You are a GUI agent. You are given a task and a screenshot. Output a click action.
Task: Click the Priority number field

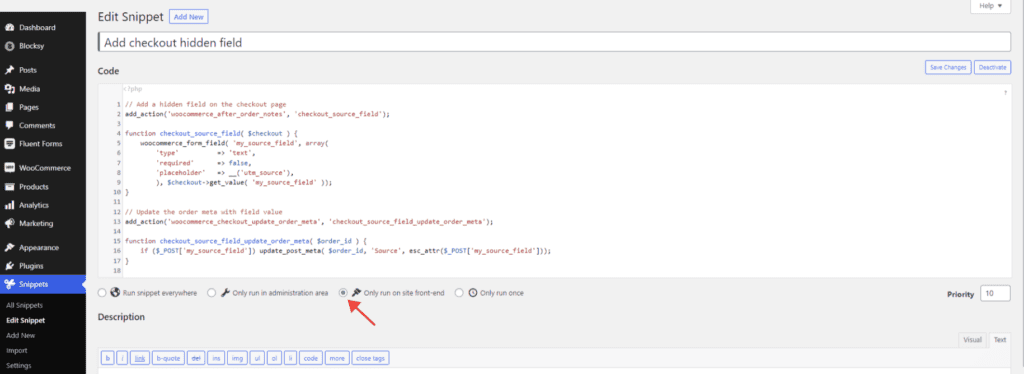tap(995, 294)
